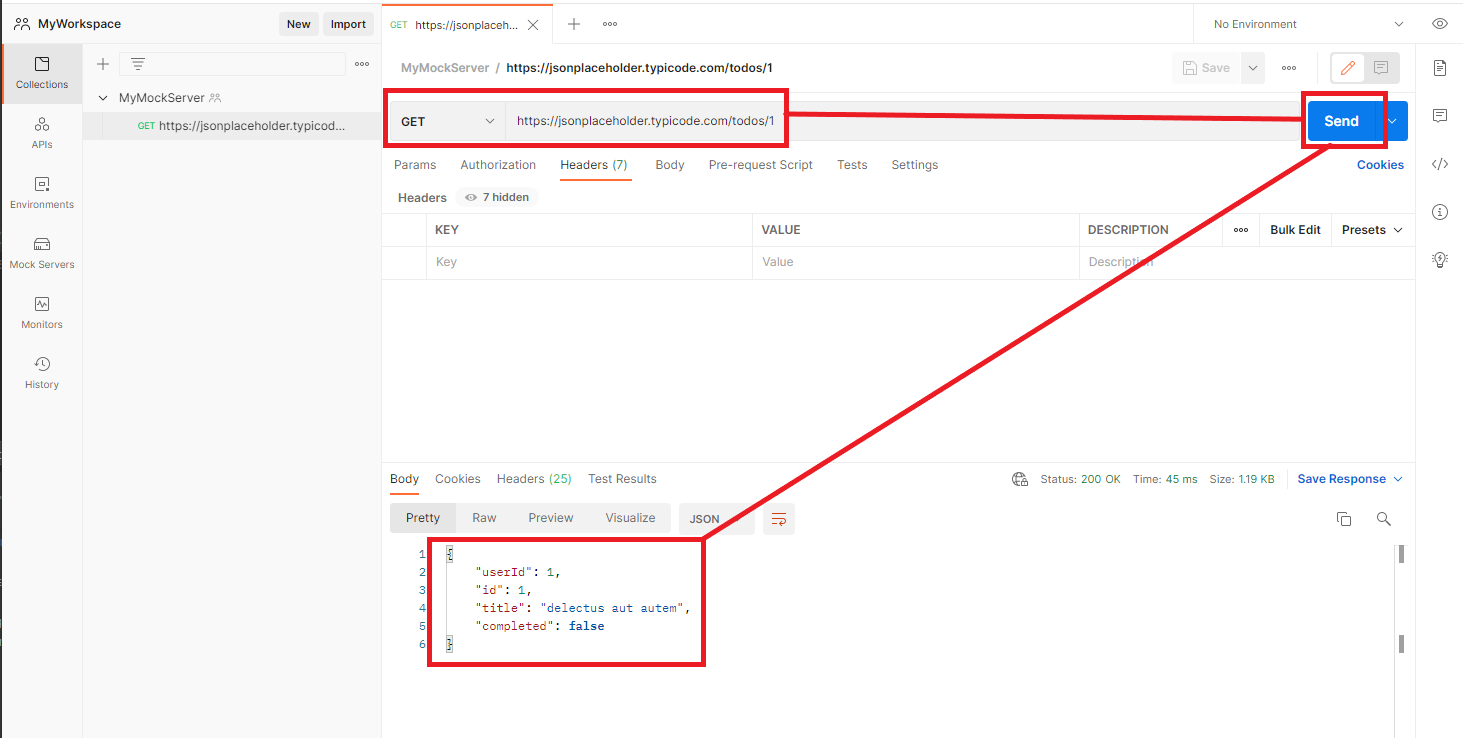Viewport: 1463px width, 738px height.
Task: Open the code snippet pane
Action: 1440,164
